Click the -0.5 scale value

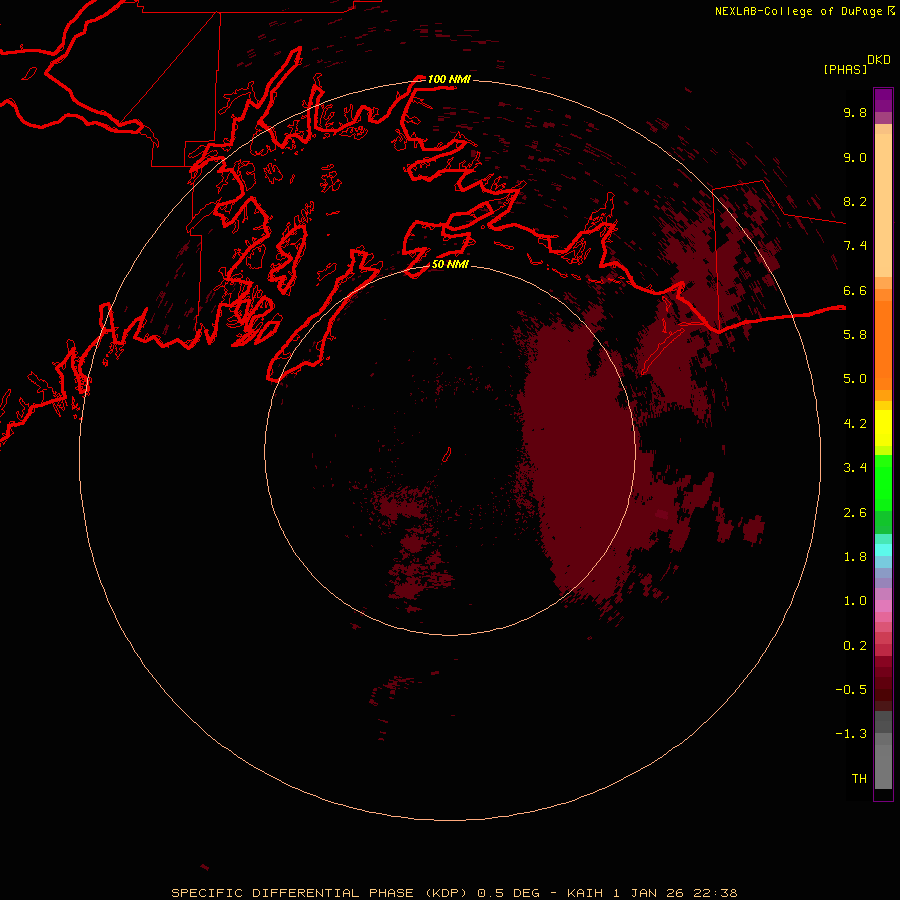tap(851, 690)
